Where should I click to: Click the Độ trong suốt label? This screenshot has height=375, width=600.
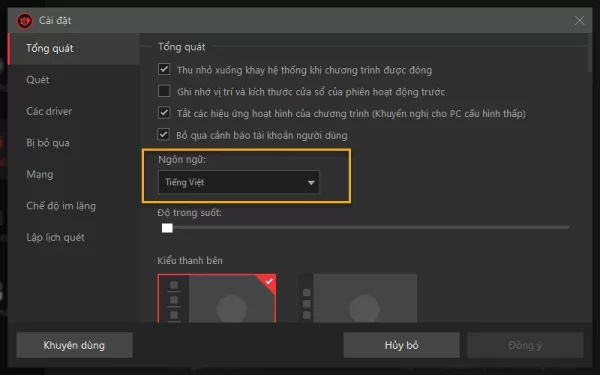[x=189, y=213]
